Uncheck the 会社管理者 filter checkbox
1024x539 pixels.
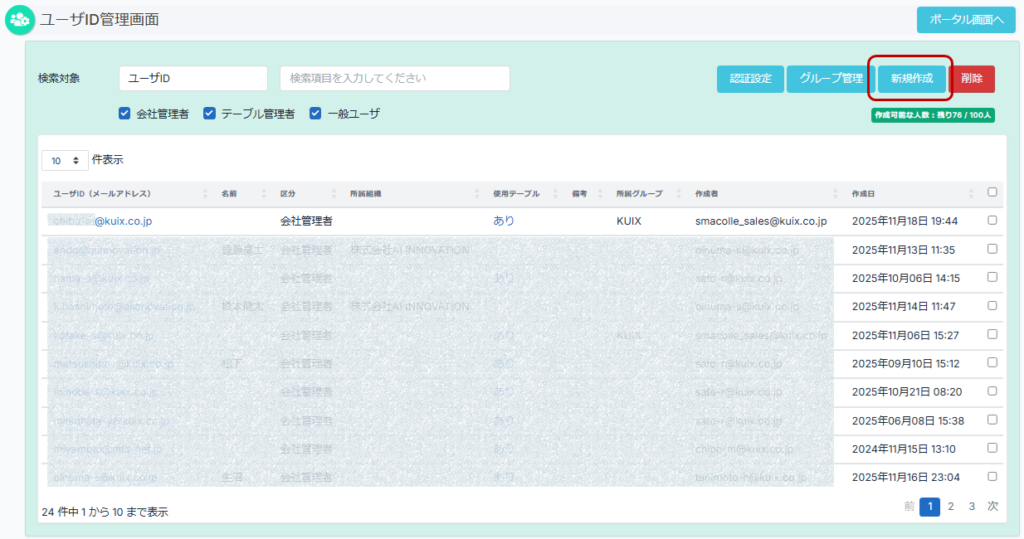tap(125, 114)
